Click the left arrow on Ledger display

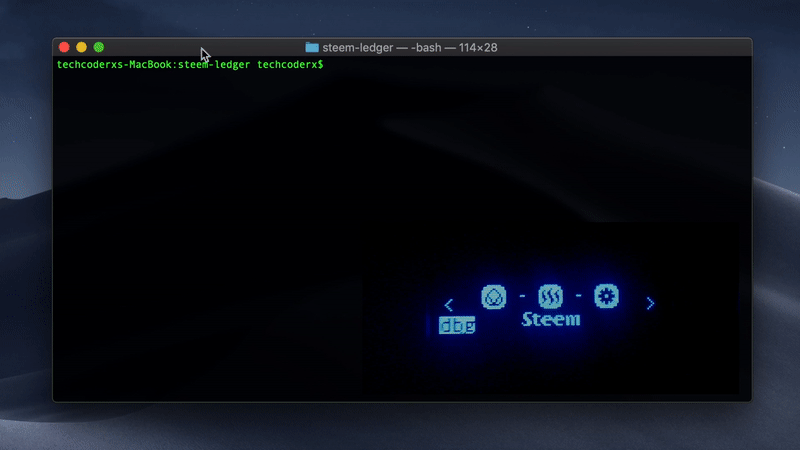click(x=448, y=305)
